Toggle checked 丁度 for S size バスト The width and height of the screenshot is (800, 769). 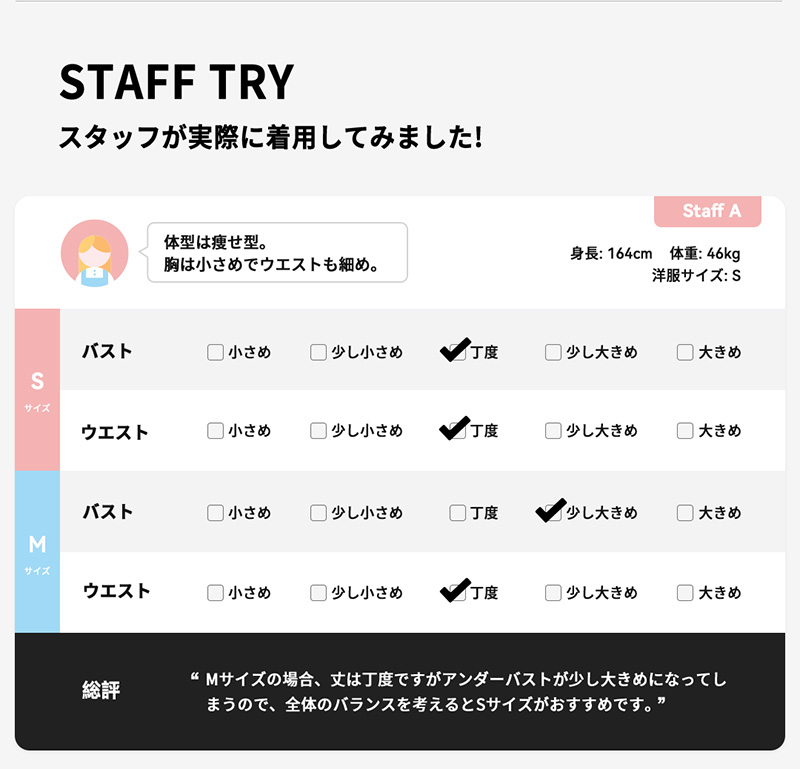coord(457,352)
